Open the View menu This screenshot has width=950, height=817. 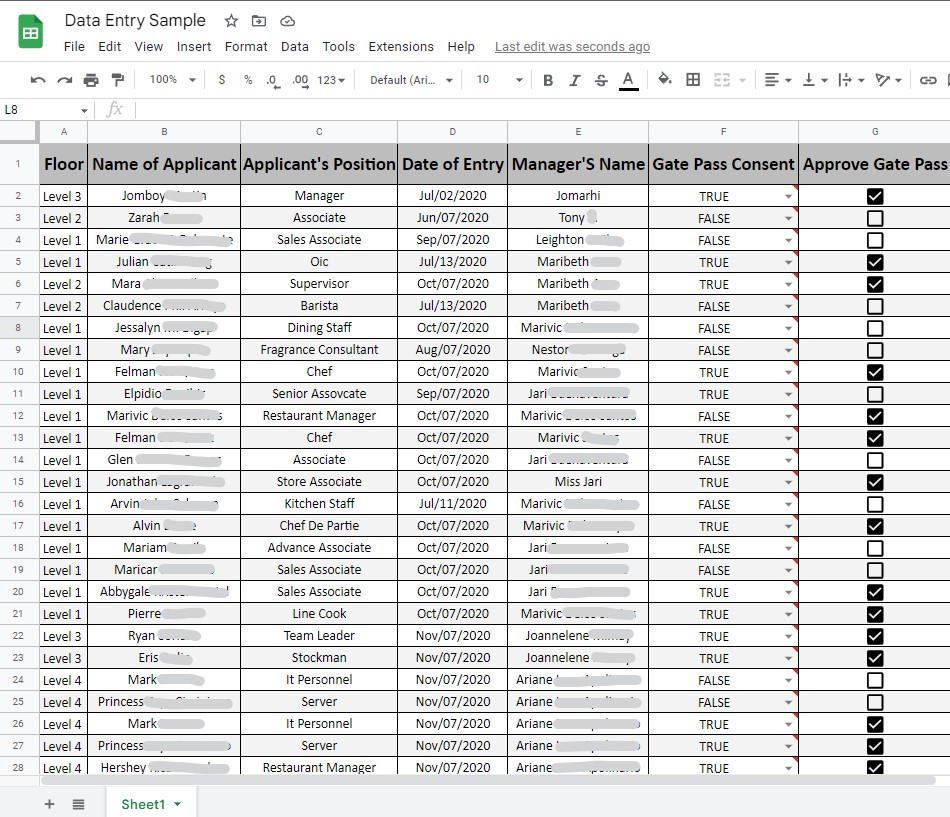(148, 47)
